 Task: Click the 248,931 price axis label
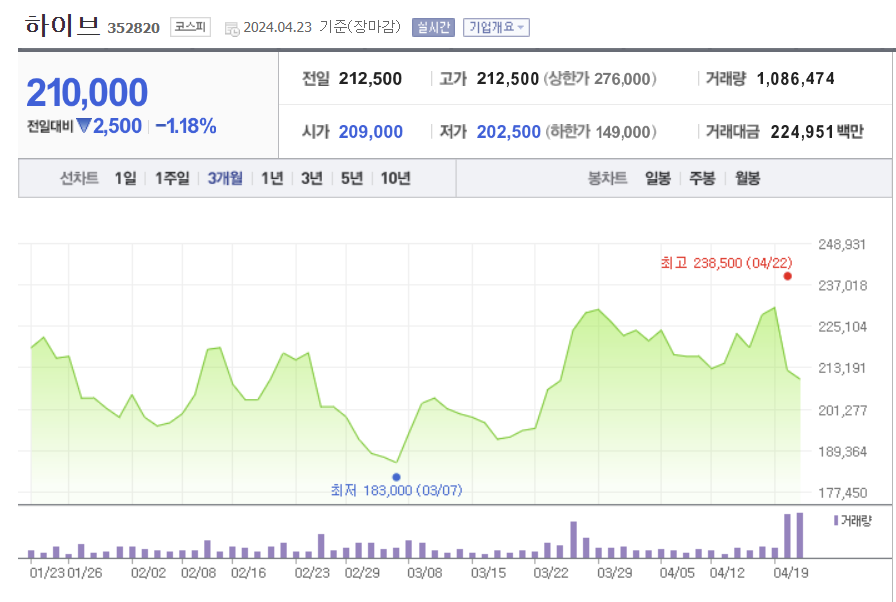click(x=842, y=244)
